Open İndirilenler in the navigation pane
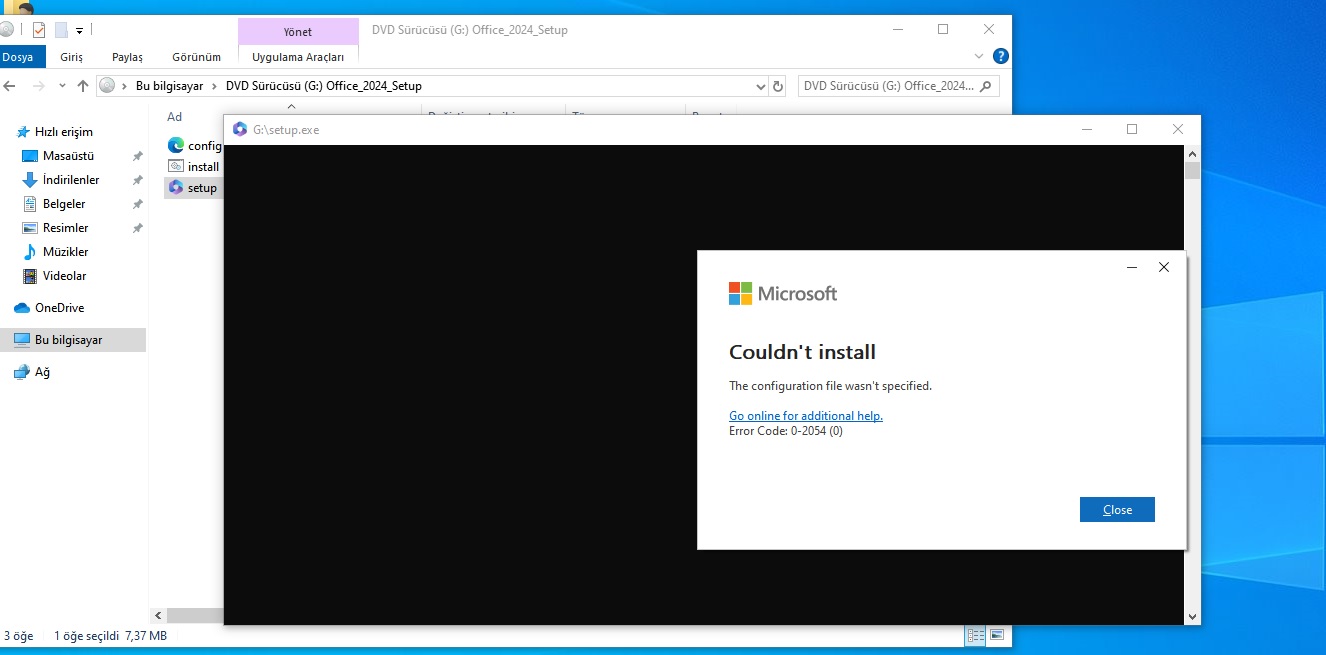 click(x=71, y=180)
